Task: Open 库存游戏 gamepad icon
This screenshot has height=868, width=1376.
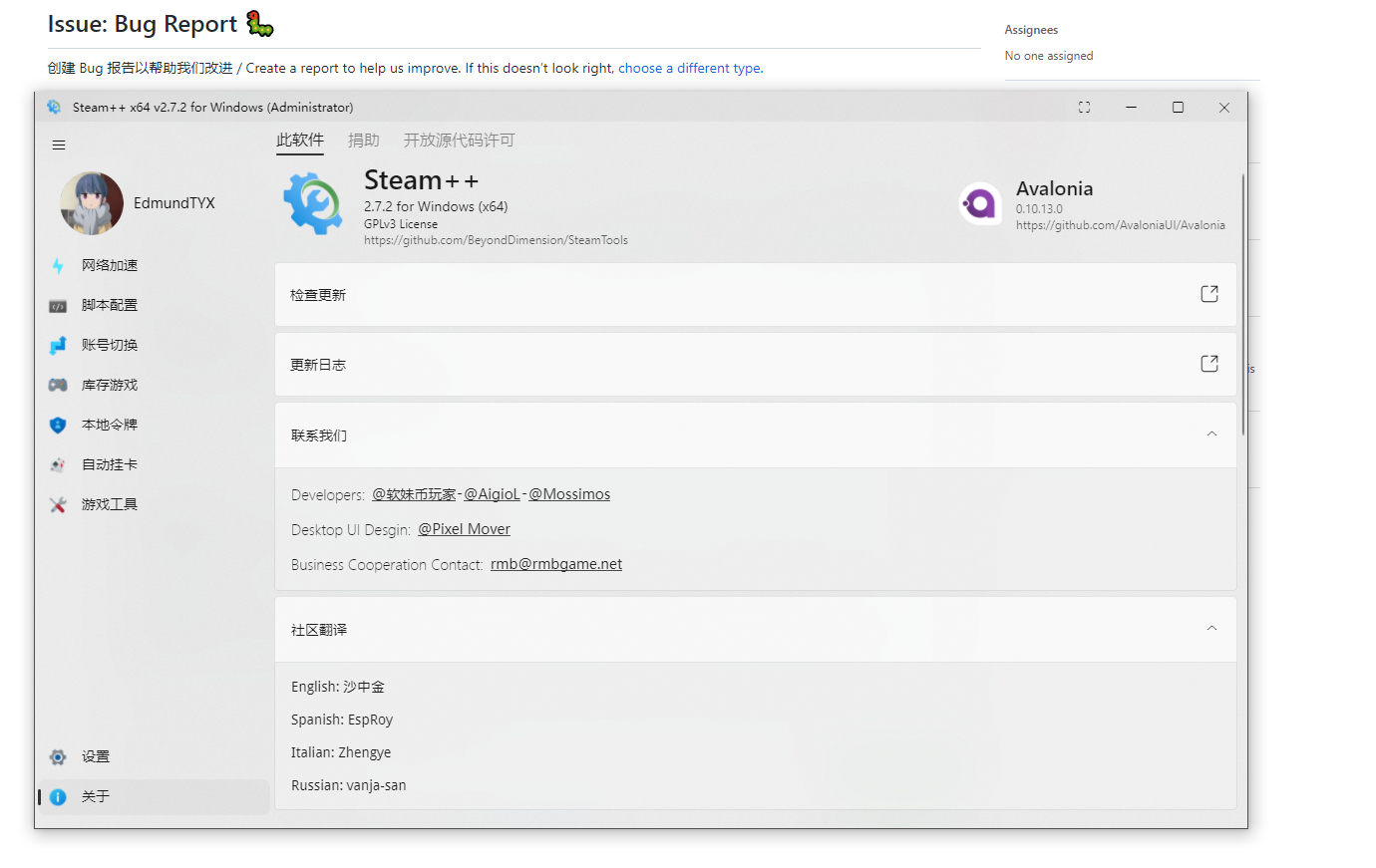Action: (58, 385)
